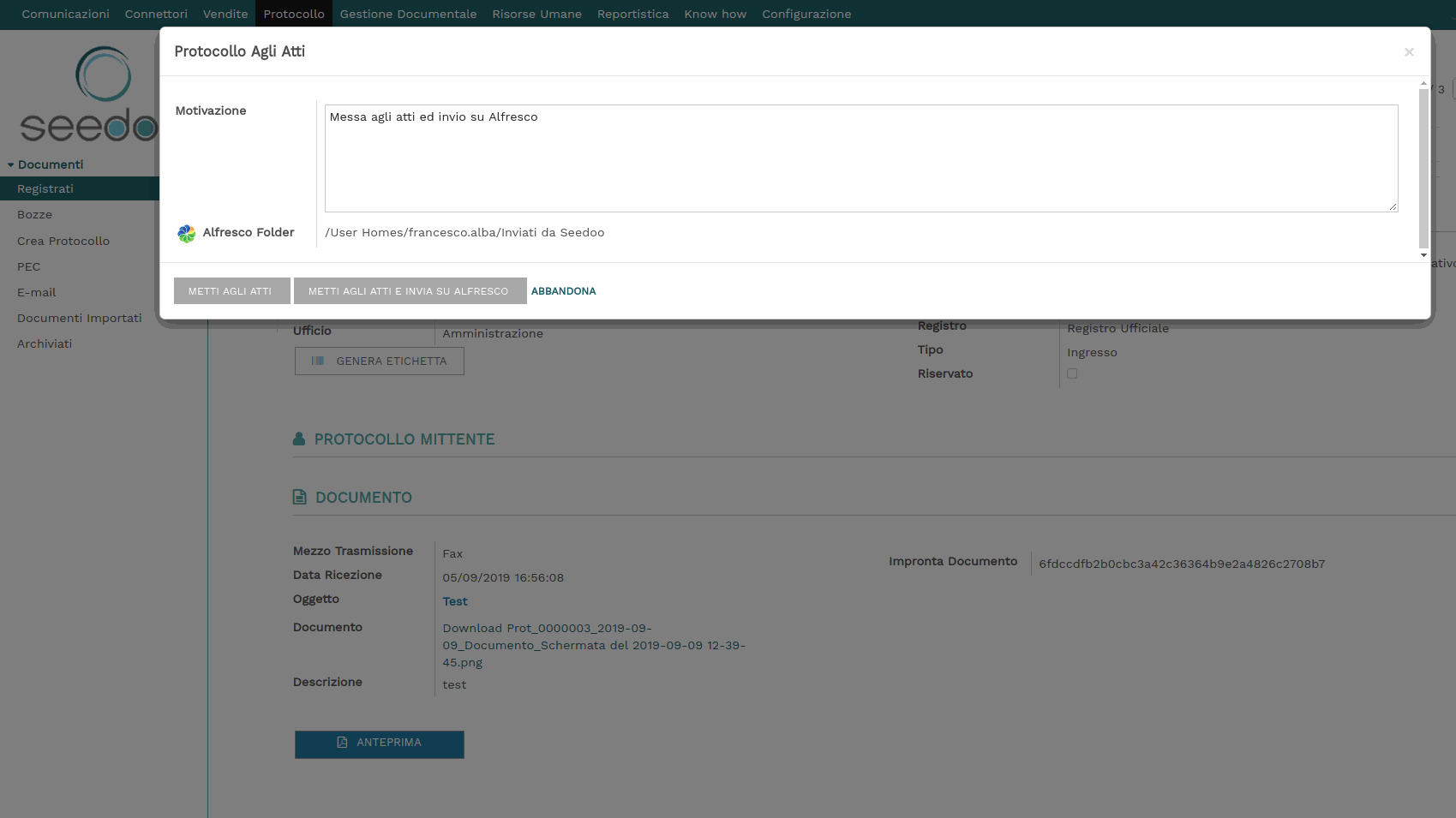1456x818 pixels.
Task: Click the barcode icon on Genera Etichetta
Action: coord(318,361)
